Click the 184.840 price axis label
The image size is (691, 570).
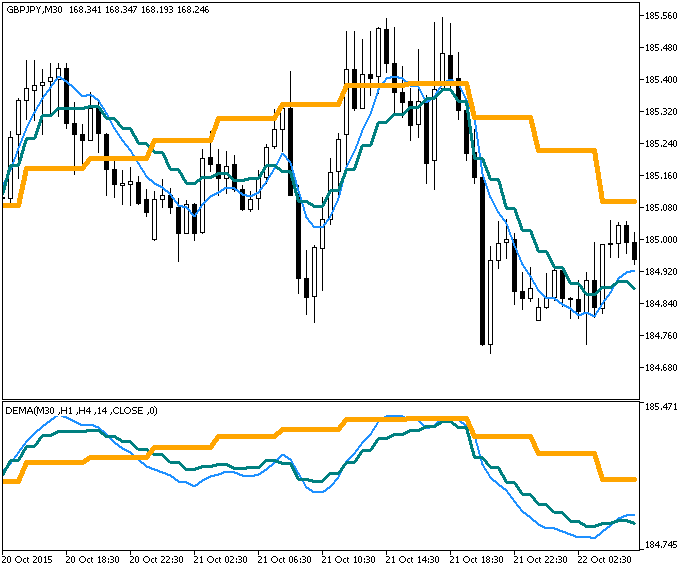pyautogui.click(x=663, y=304)
